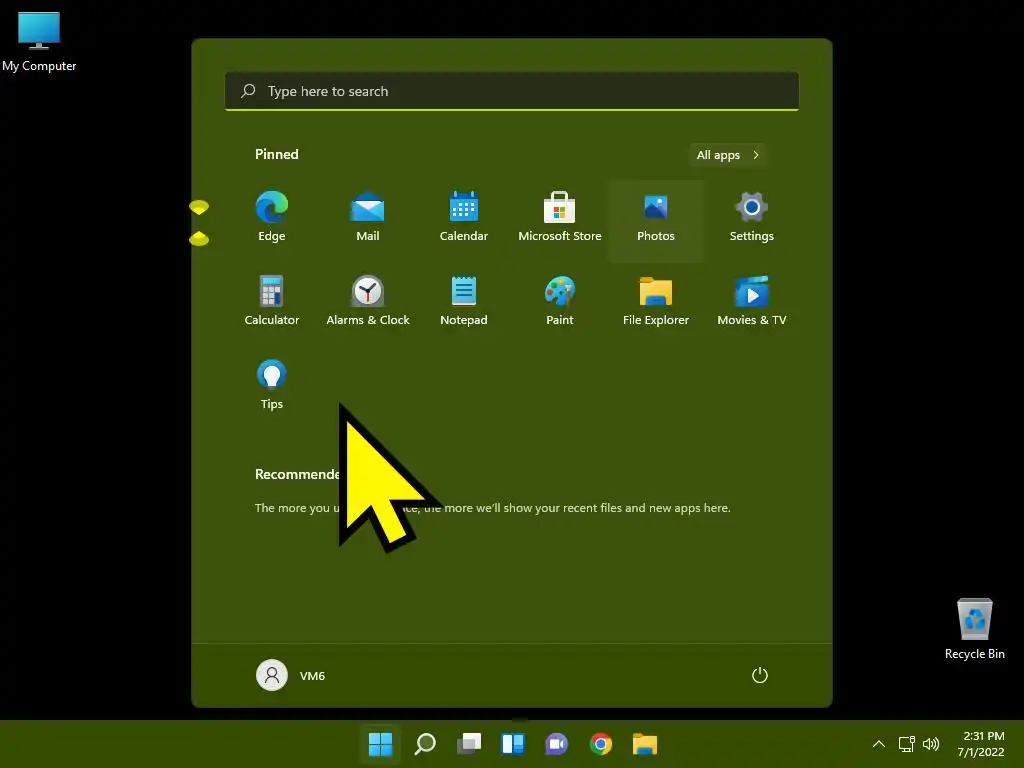The height and width of the screenshot is (768, 1024).
Task: Launch Movies & TV
Action: point(752,301)
